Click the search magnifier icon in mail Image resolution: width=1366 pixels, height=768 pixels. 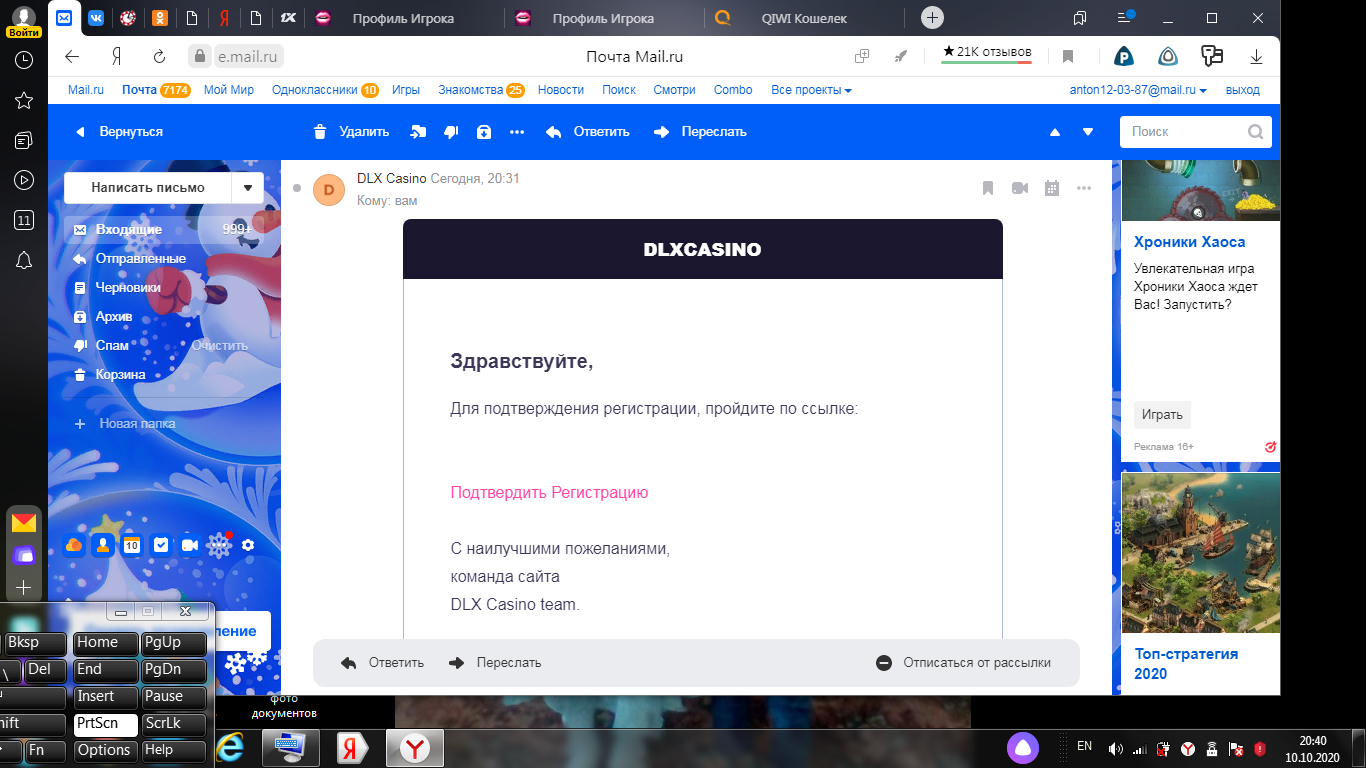click(1255, 132)
